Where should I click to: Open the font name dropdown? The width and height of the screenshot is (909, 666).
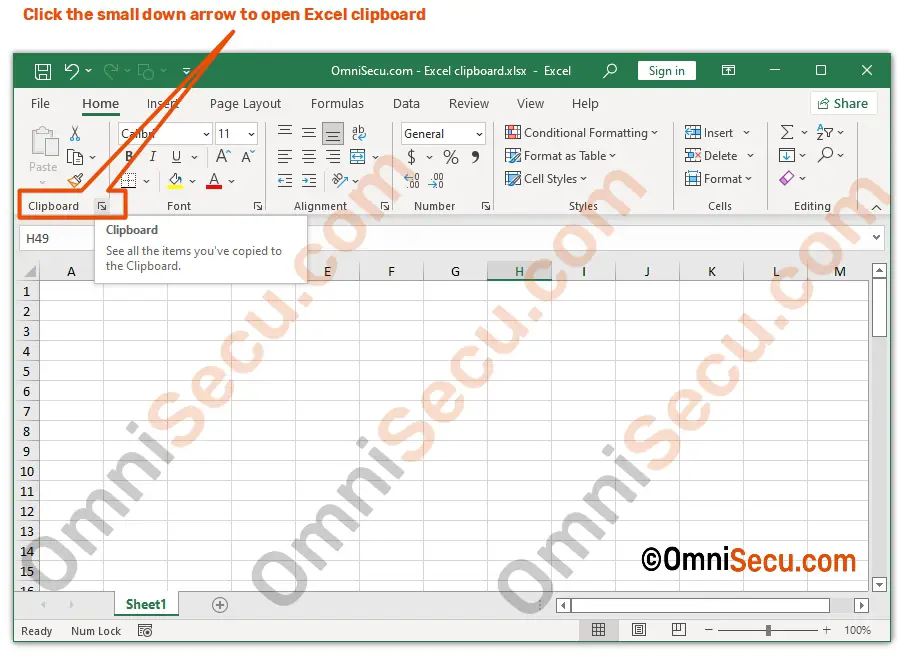[x=206, y=134]
